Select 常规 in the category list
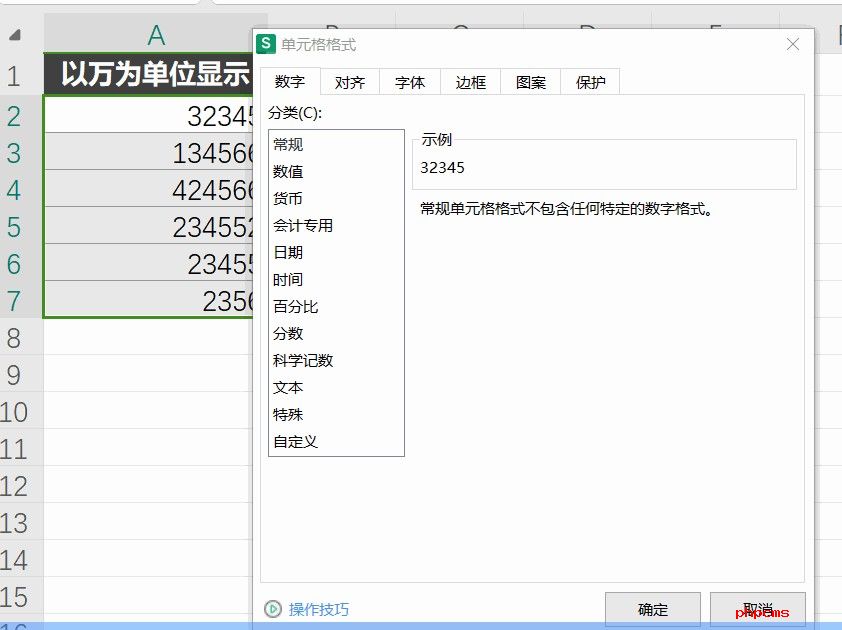The height and width of the screenshot is (630, 842). (336, 144)
